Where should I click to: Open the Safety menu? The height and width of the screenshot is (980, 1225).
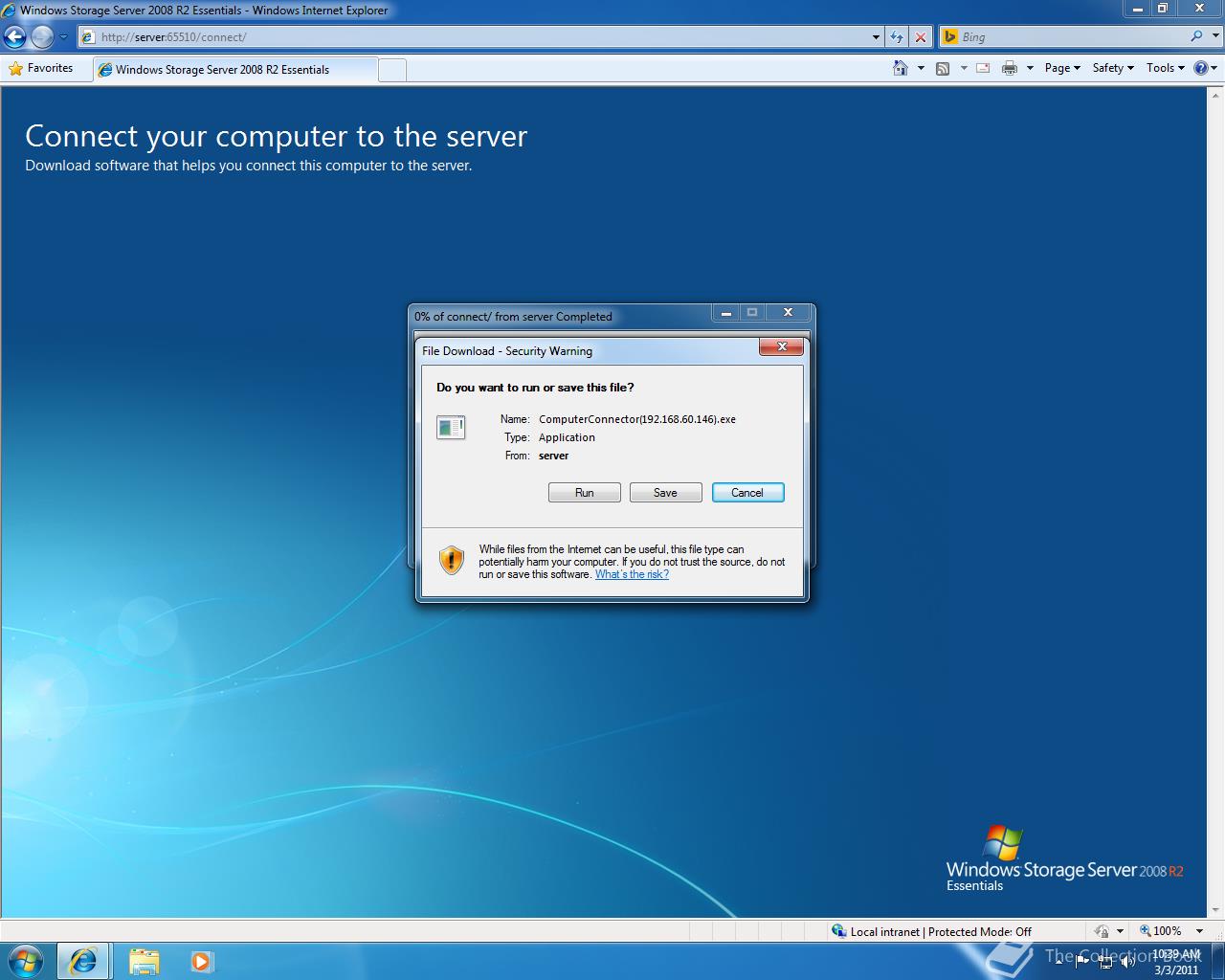[1113, 68]
